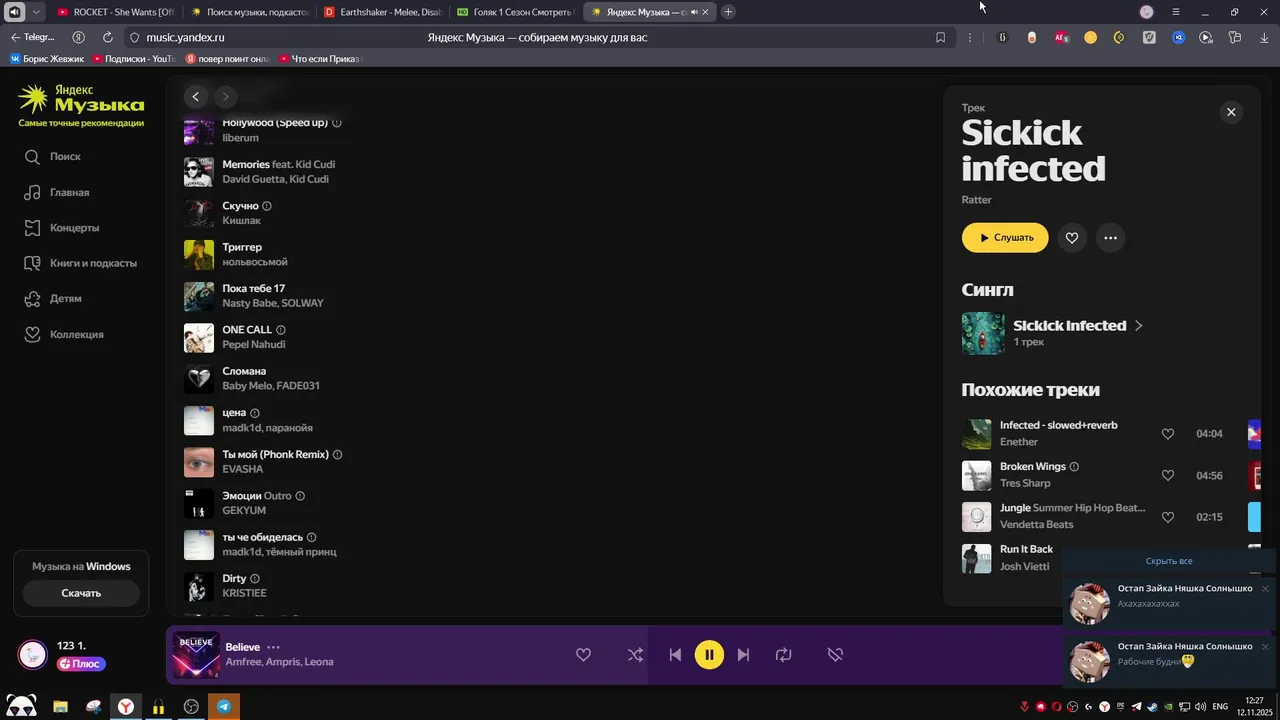Expand the tab list dropdown arrow at the start of the tab strip
The height and width of the screenshot is (720, 1280).
(36, 12)
